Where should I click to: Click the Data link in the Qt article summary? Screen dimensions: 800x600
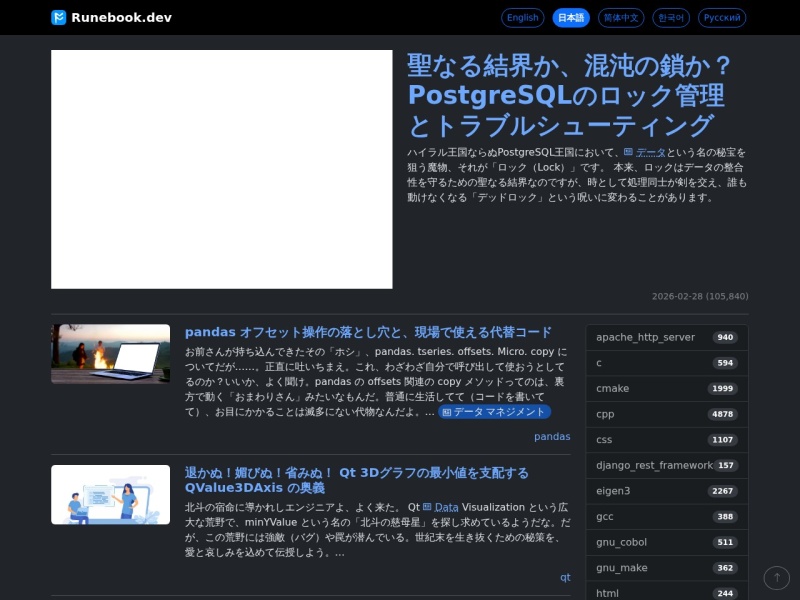[446, 507]
